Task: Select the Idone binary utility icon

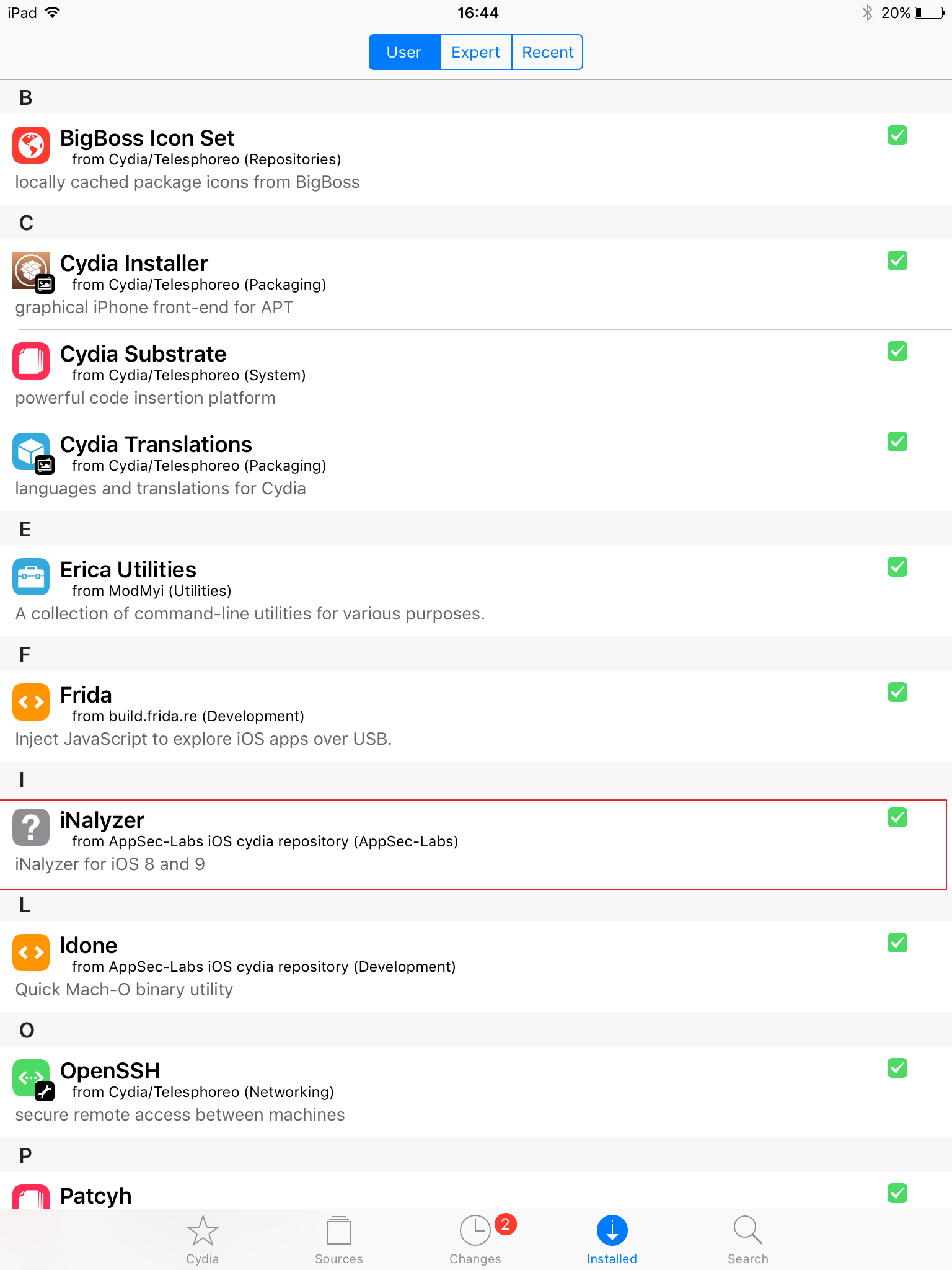Action: tap(30, 952)
